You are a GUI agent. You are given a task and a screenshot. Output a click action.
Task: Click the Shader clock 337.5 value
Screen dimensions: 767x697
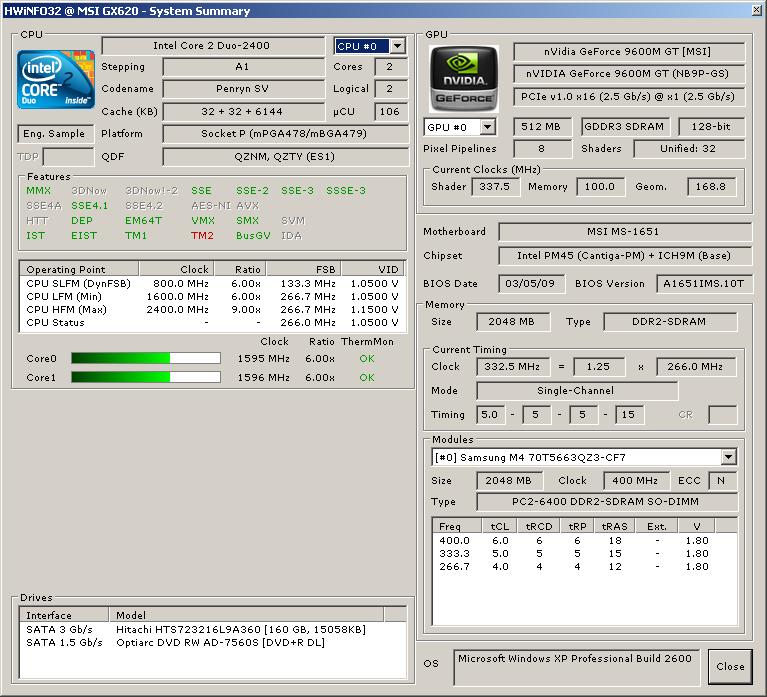pos(495,187)
